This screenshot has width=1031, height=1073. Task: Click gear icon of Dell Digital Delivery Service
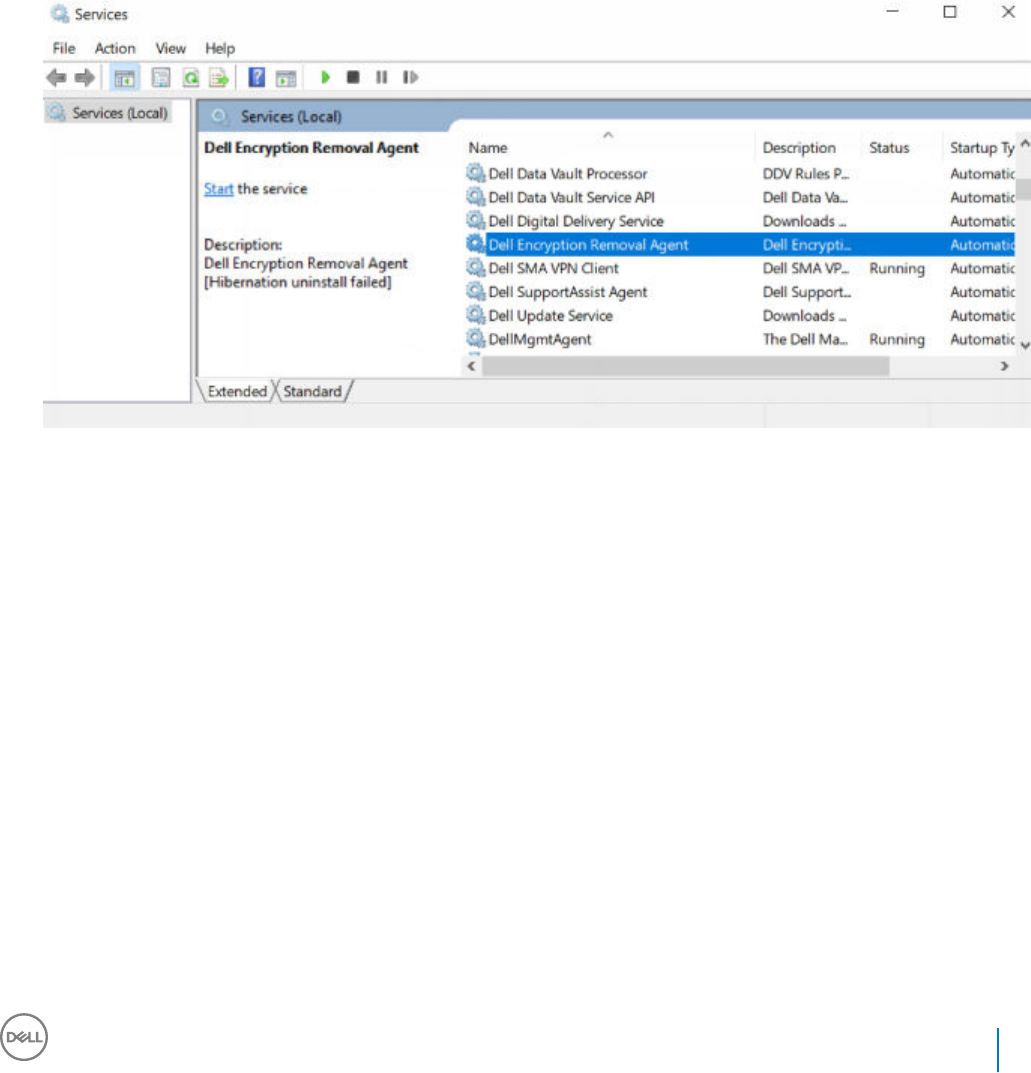coord(475,220)
